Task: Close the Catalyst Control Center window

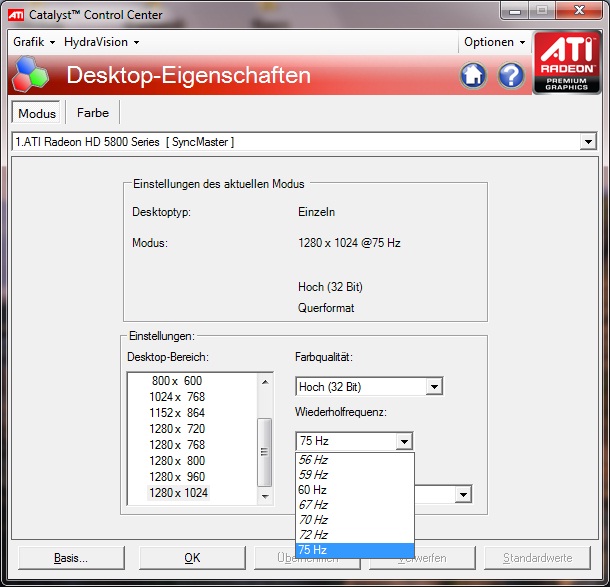Action: coord(579,10)
